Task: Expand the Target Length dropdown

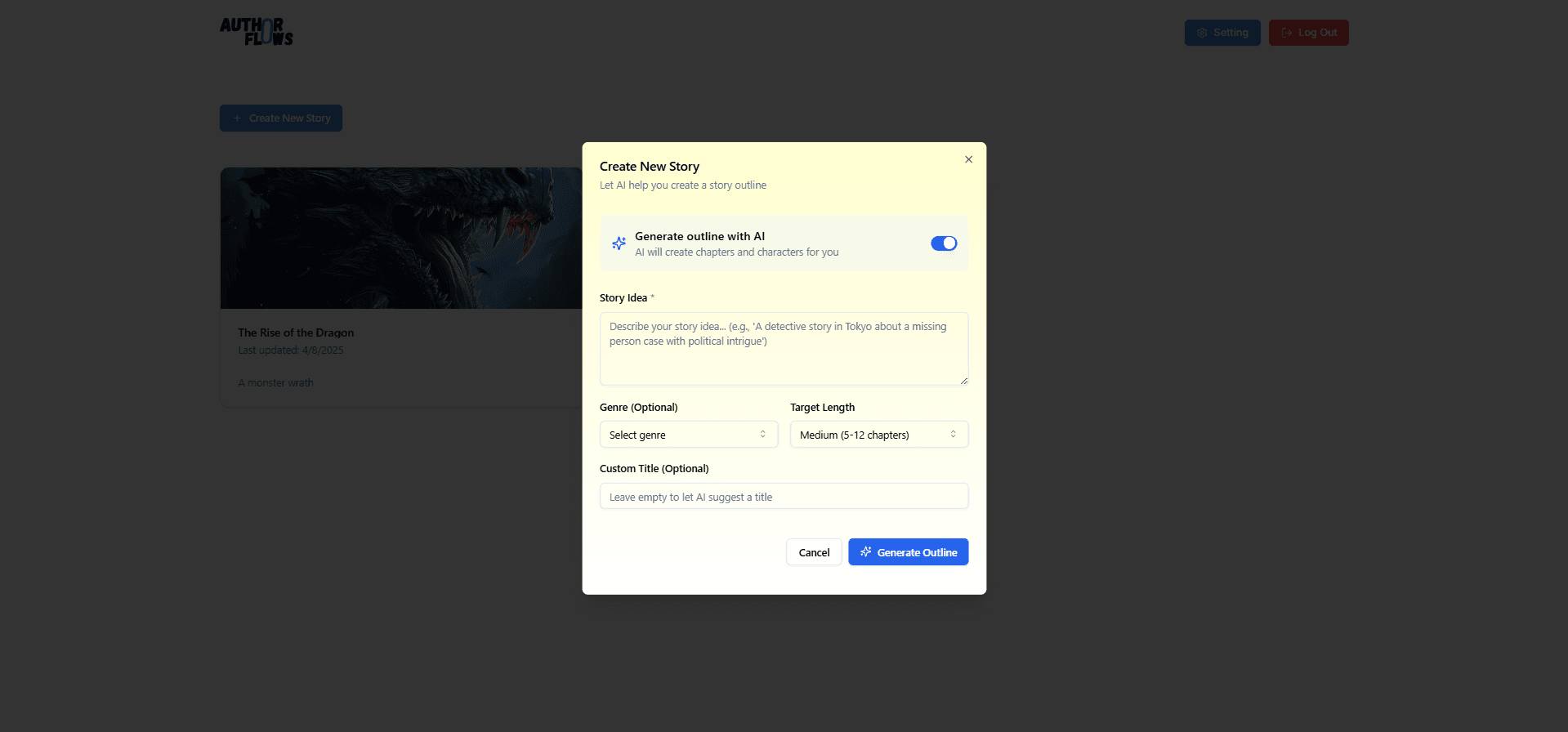Action: pyautogui.click(x=878, y=435)
